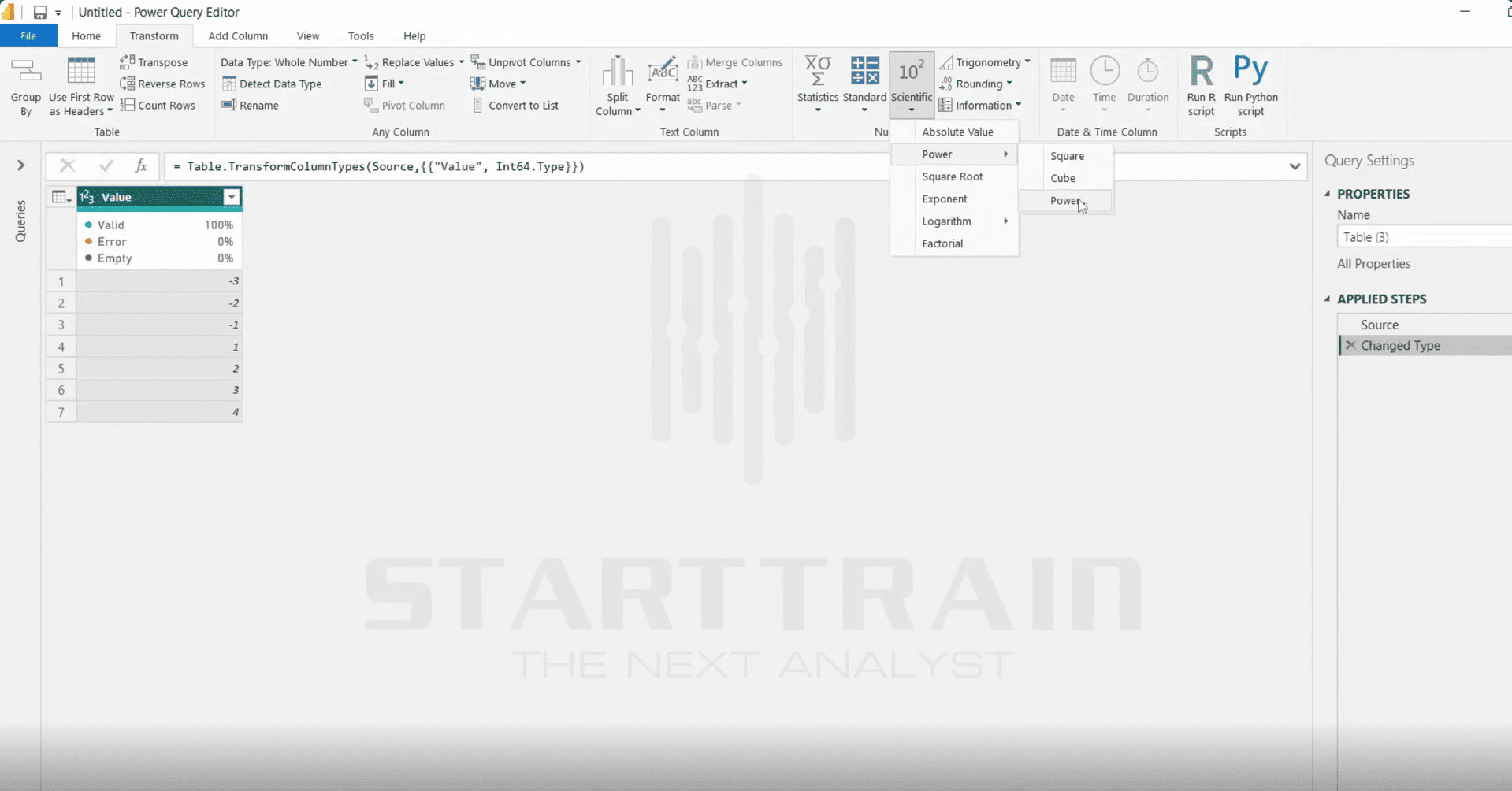This screenshot has height=791, width=1512.
Task: Choose Square Root from the menu
Action: click(954, 176)
